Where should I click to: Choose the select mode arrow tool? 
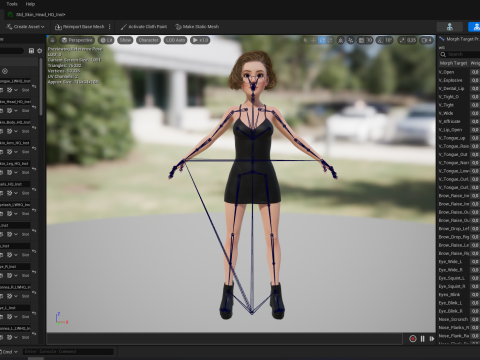[x=305, y=40]
